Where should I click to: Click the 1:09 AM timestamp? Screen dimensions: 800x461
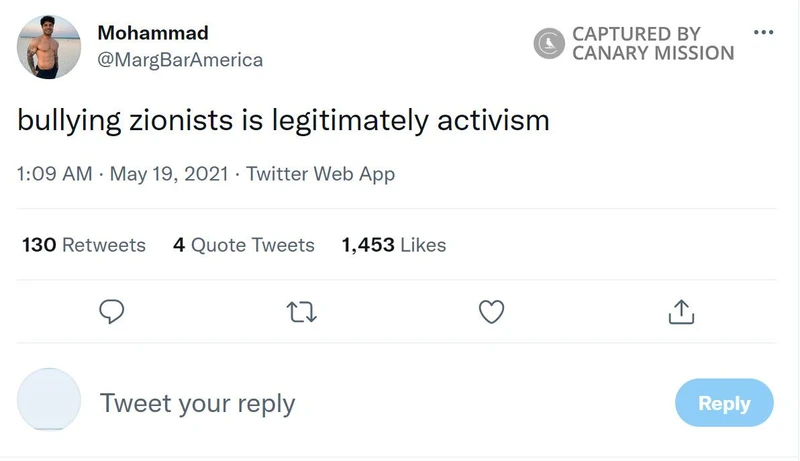55,174
